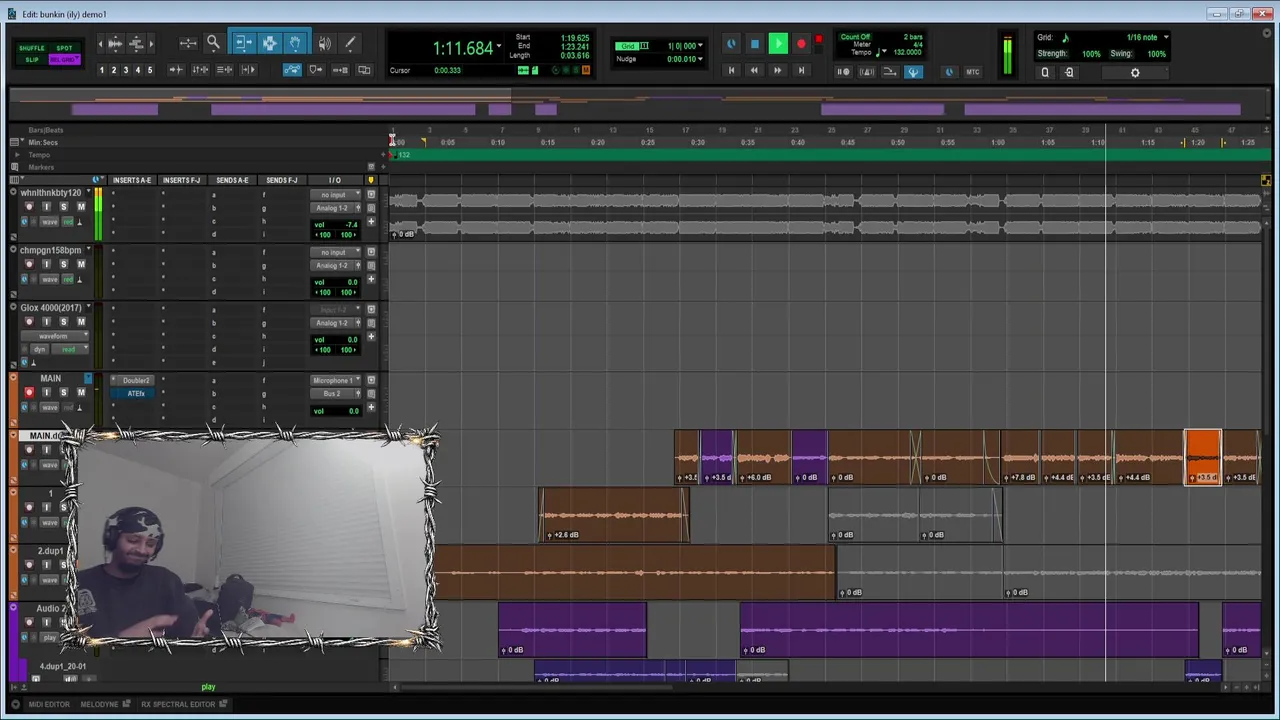Open Glox 4000(2017) waveform view selector

pos(57,336)
